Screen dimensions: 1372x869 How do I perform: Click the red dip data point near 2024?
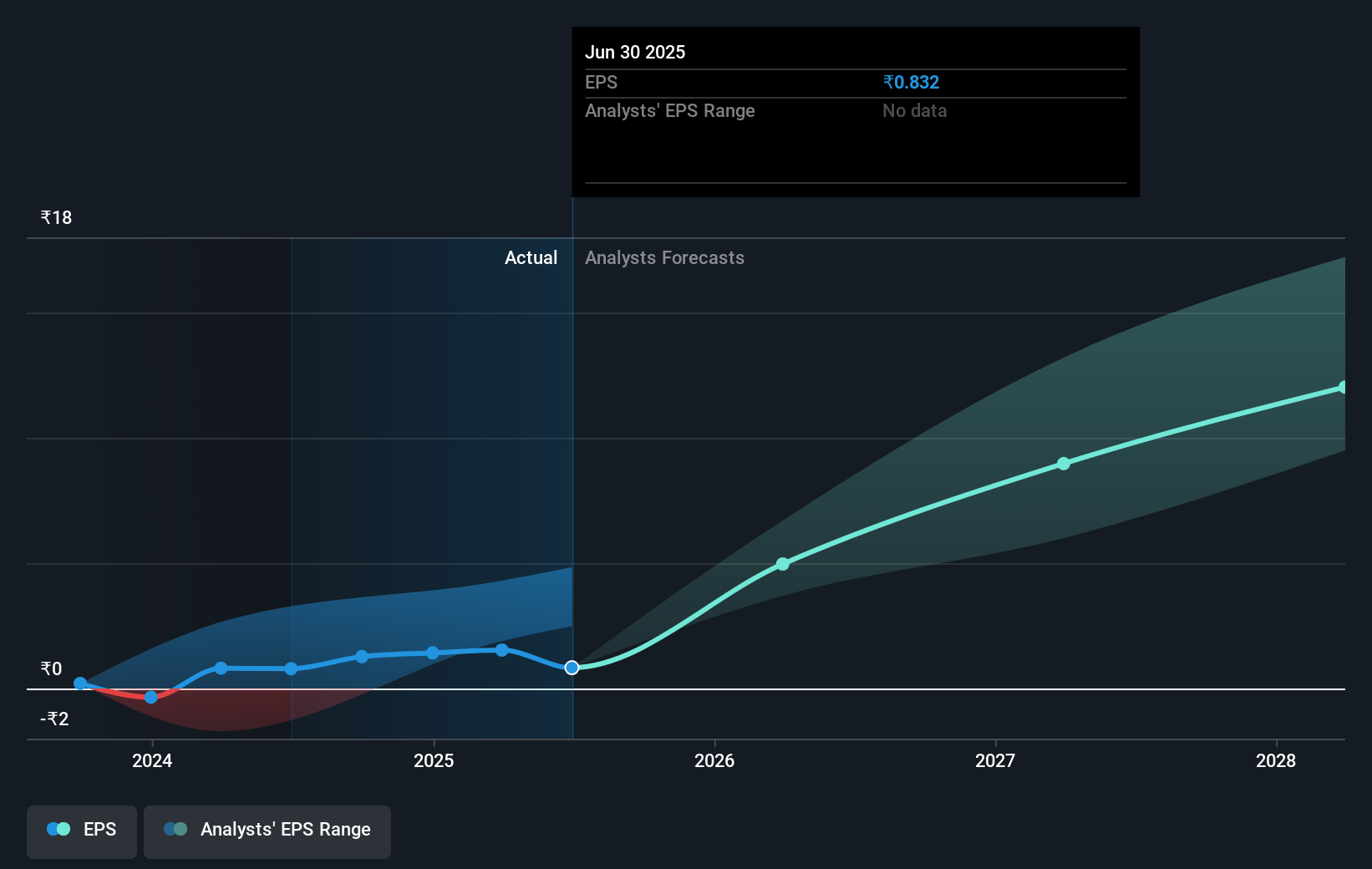(150, 697)
